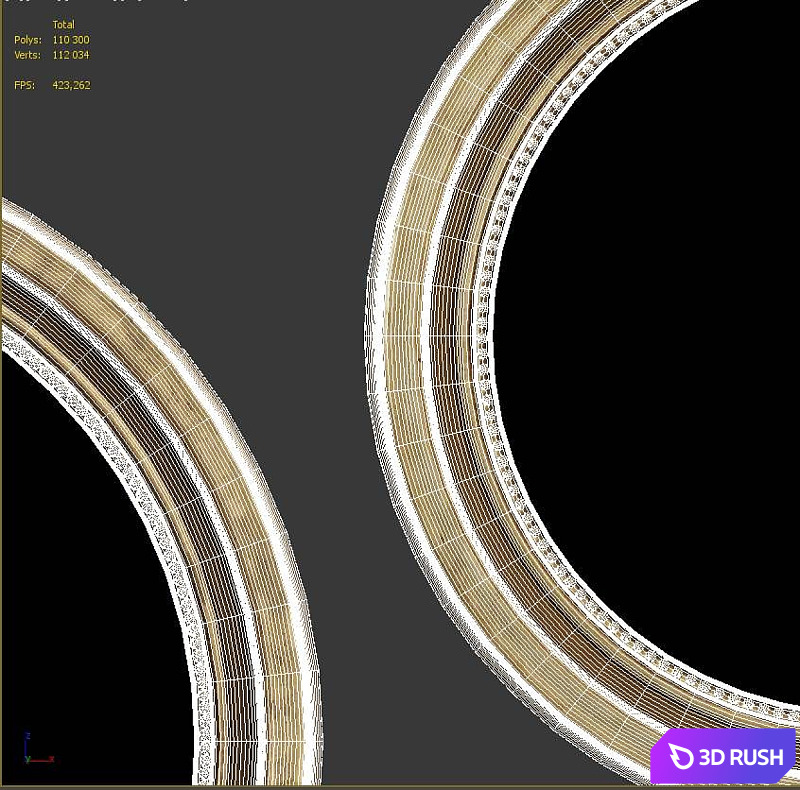Click the FPS: label
Screen dimensions: 800x790
pyautogui.click(x=24, y=85)
